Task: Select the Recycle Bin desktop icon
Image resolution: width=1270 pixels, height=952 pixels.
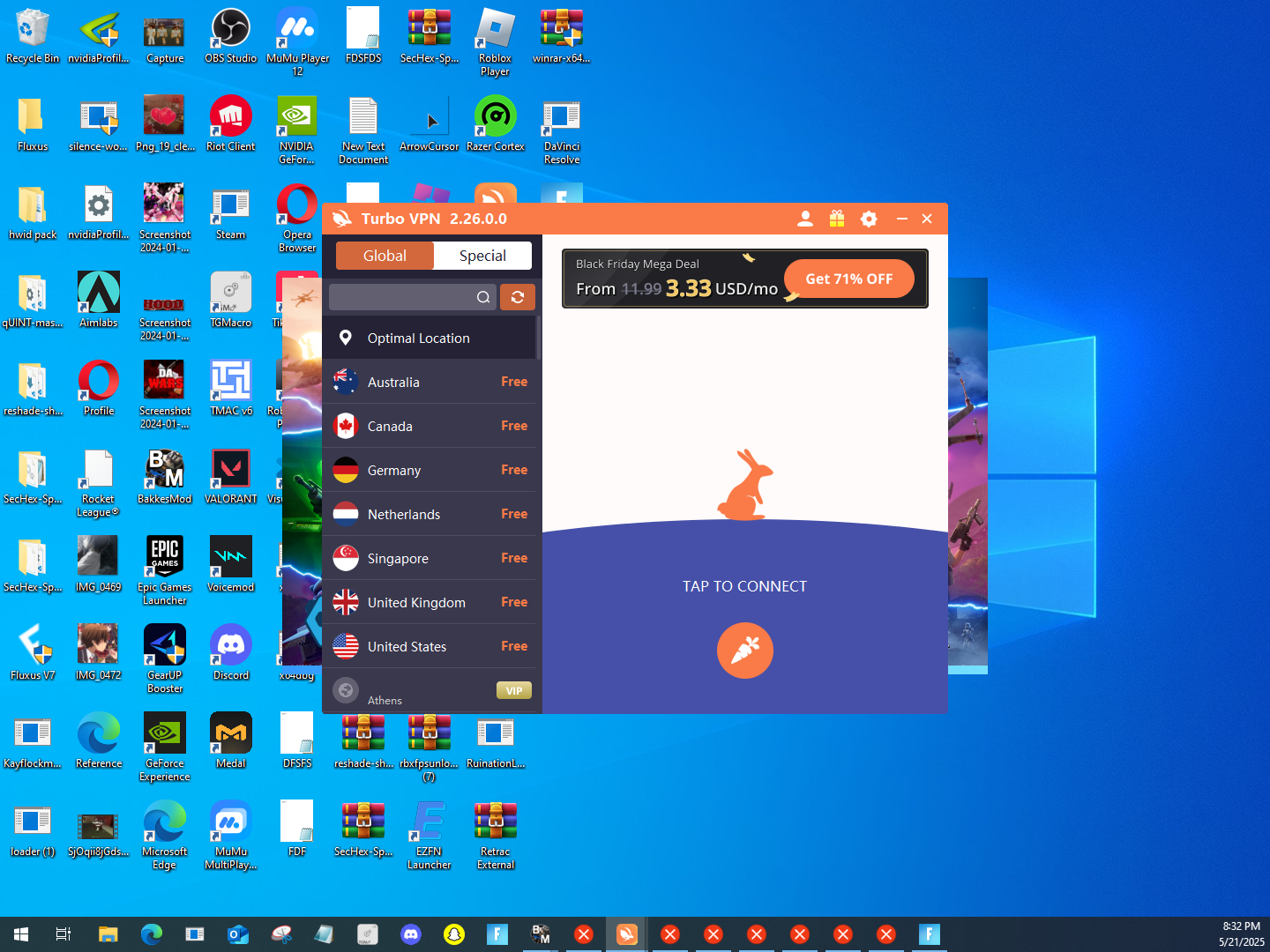Action: point(33,37)
